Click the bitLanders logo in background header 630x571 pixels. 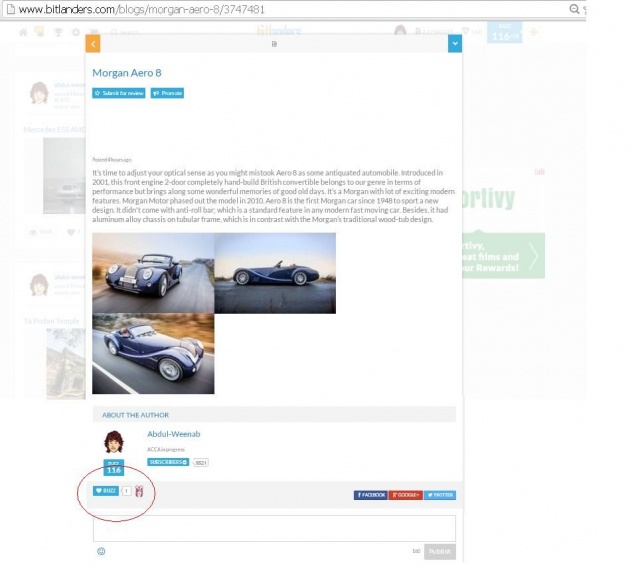click(279, 31)
